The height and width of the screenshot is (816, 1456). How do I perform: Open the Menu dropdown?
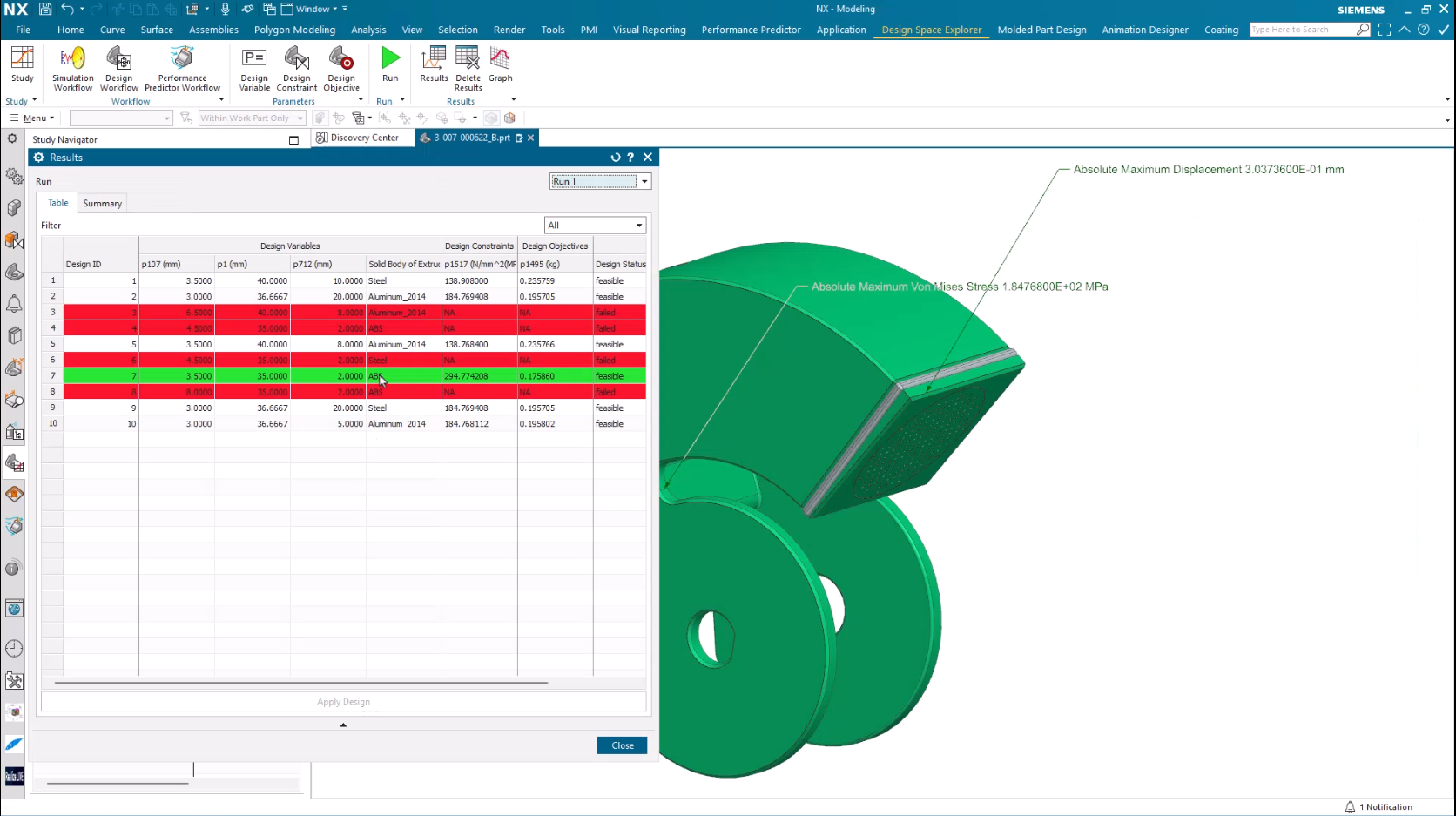(x=35, y=118)
